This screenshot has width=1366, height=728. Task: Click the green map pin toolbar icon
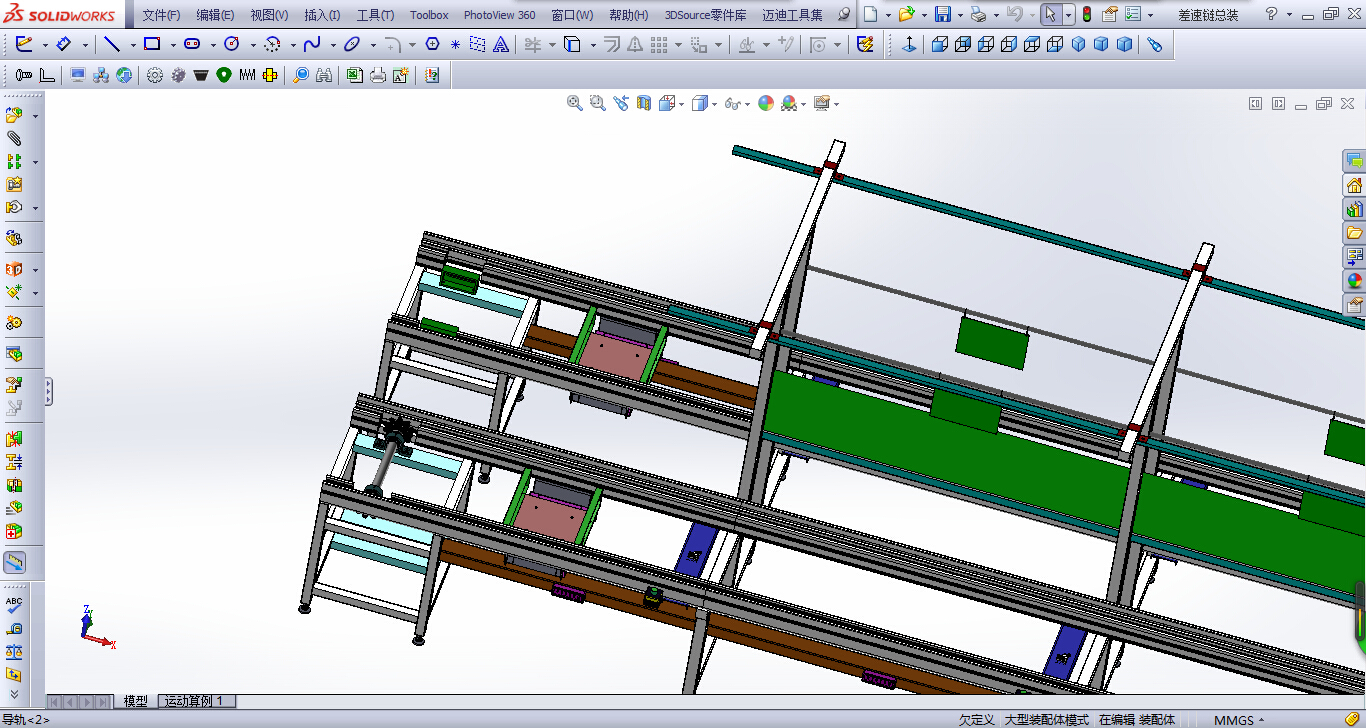point(223,75)
